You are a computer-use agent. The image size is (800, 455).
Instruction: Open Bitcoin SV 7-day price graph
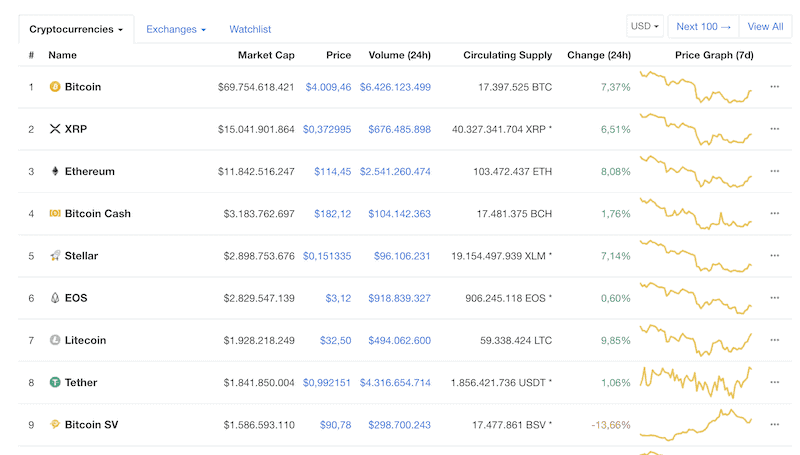click(696, 424)
